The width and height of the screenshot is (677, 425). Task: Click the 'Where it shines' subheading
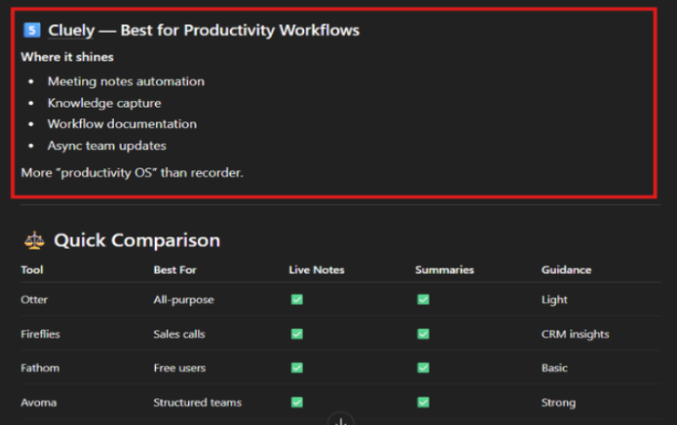[x=67, y=57]
